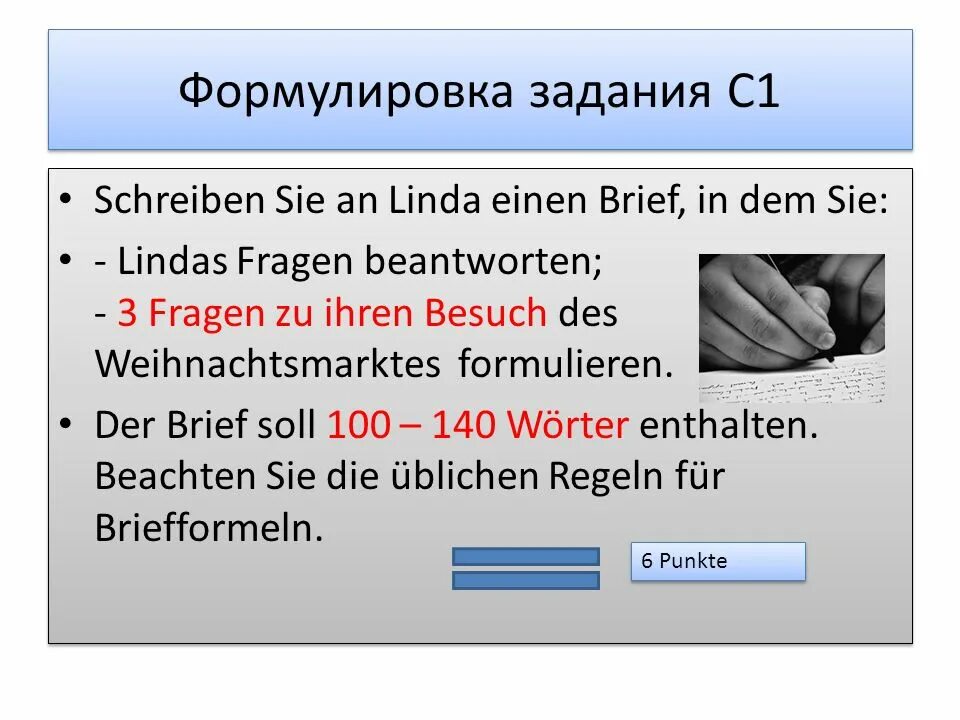Image resolution: width=960 pixels, height=720 pixels.
Task: Click the word Weihnachtsmarktes
Action: point(268,364)
